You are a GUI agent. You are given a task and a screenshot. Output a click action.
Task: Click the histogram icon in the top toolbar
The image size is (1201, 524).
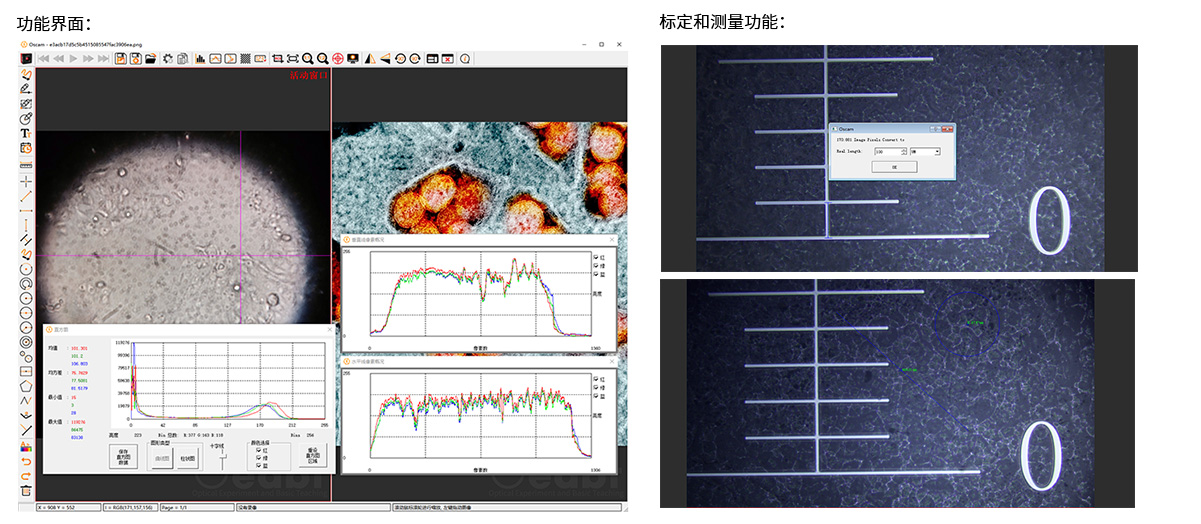200,59
